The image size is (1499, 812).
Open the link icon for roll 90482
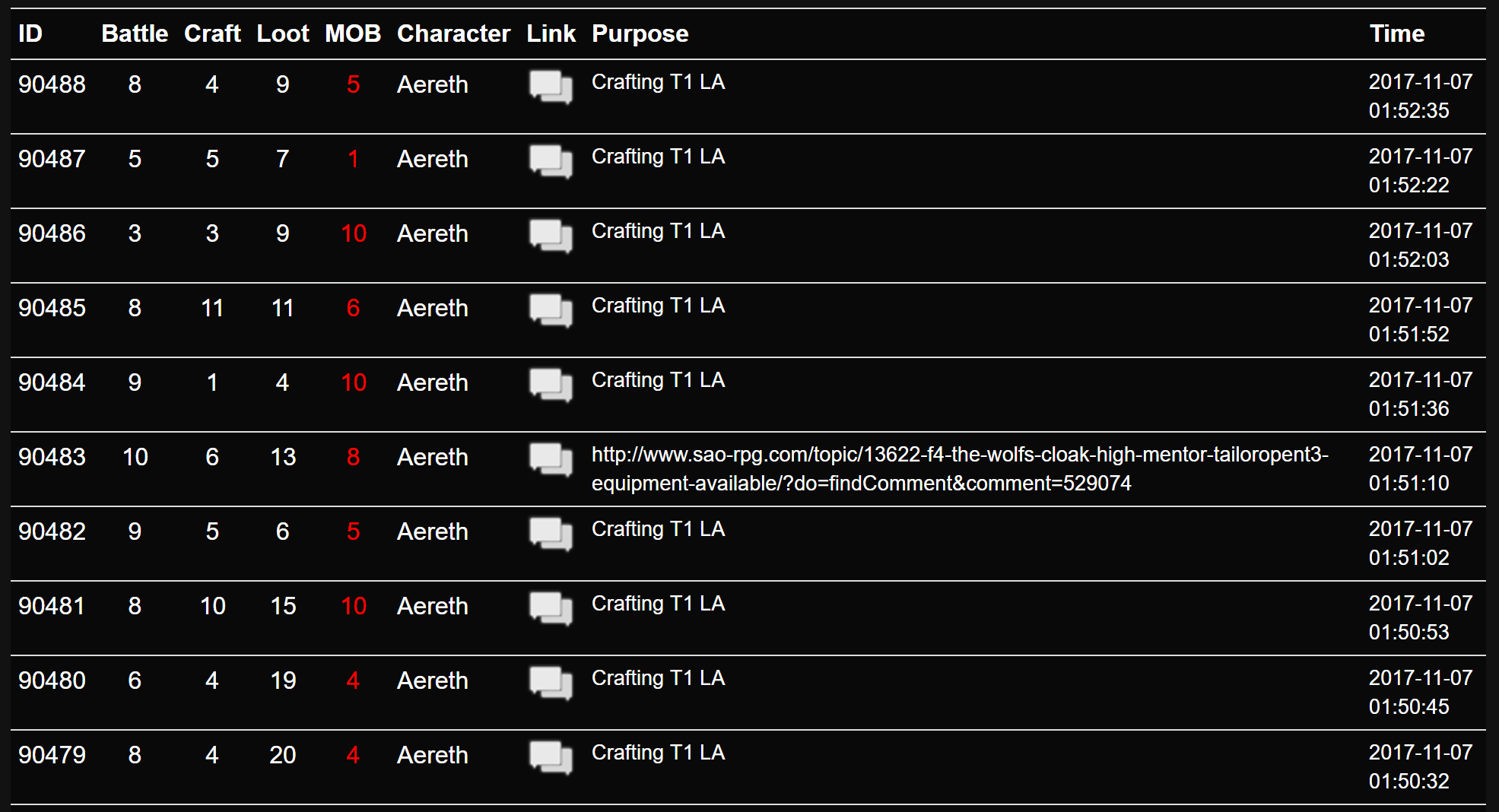(551, 534)
